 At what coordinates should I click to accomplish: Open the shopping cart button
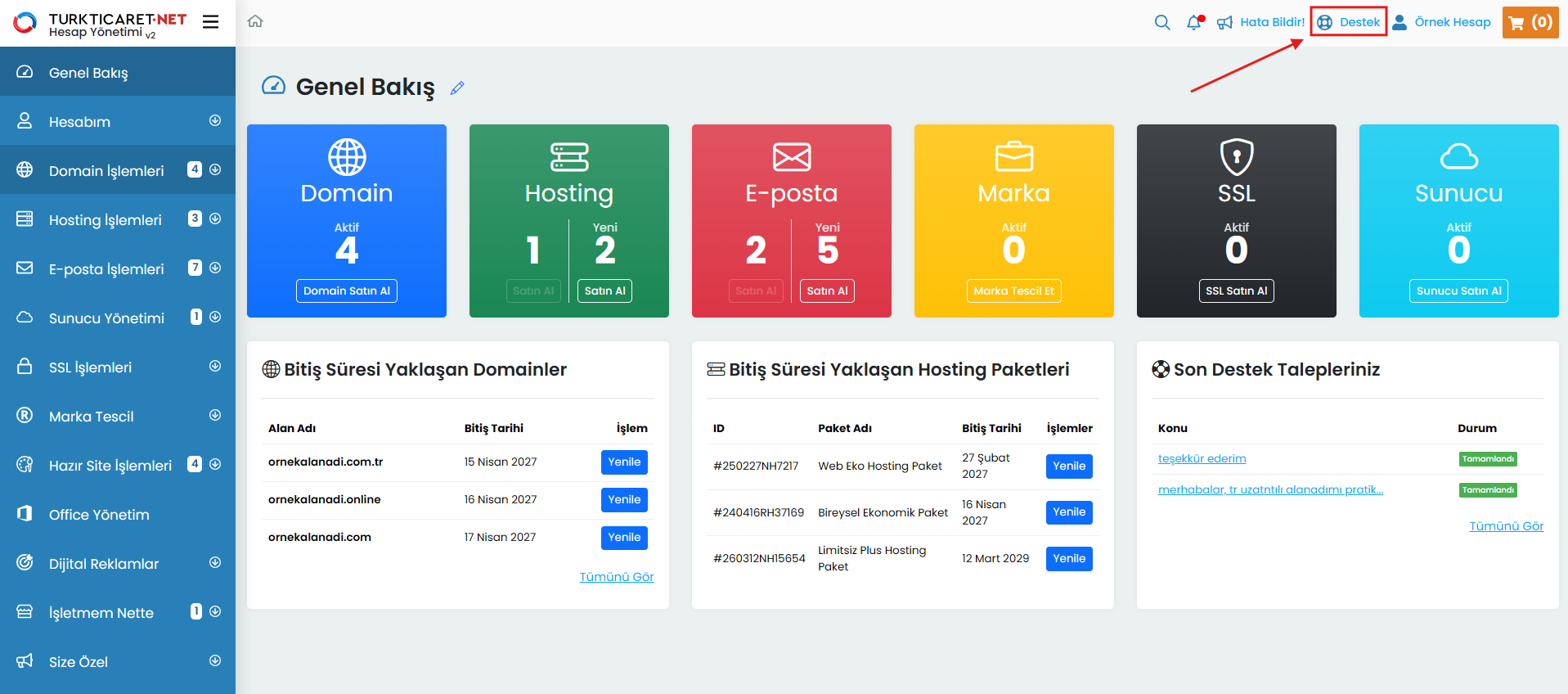tap(1530, 22)
